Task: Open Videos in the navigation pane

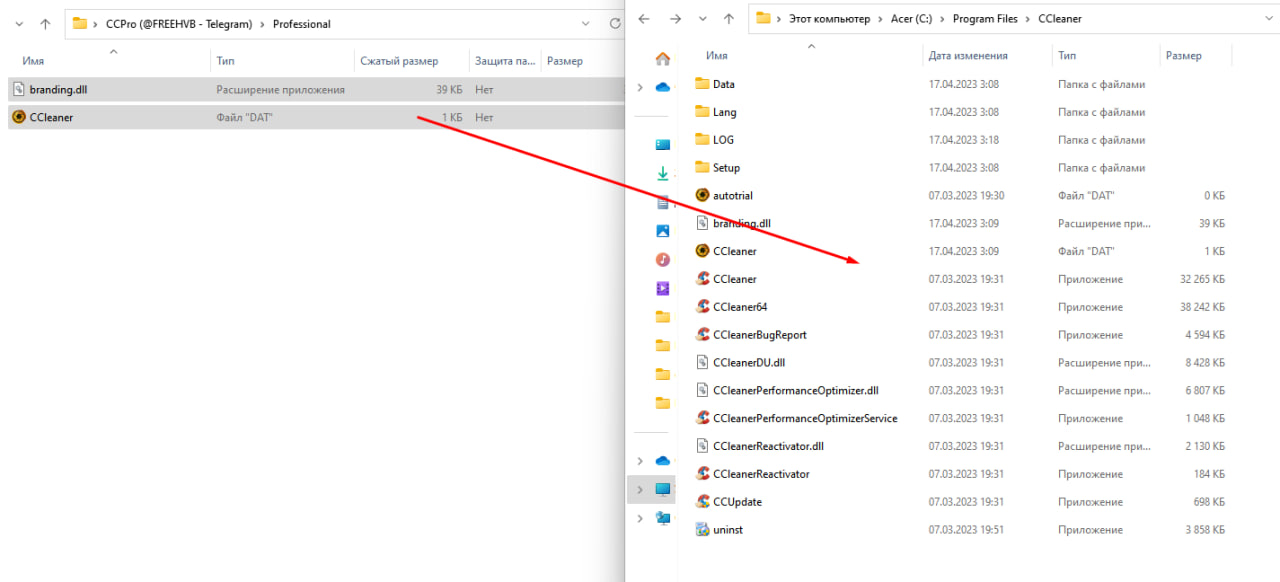Action: pyautogui.click(x=662, y=288)
